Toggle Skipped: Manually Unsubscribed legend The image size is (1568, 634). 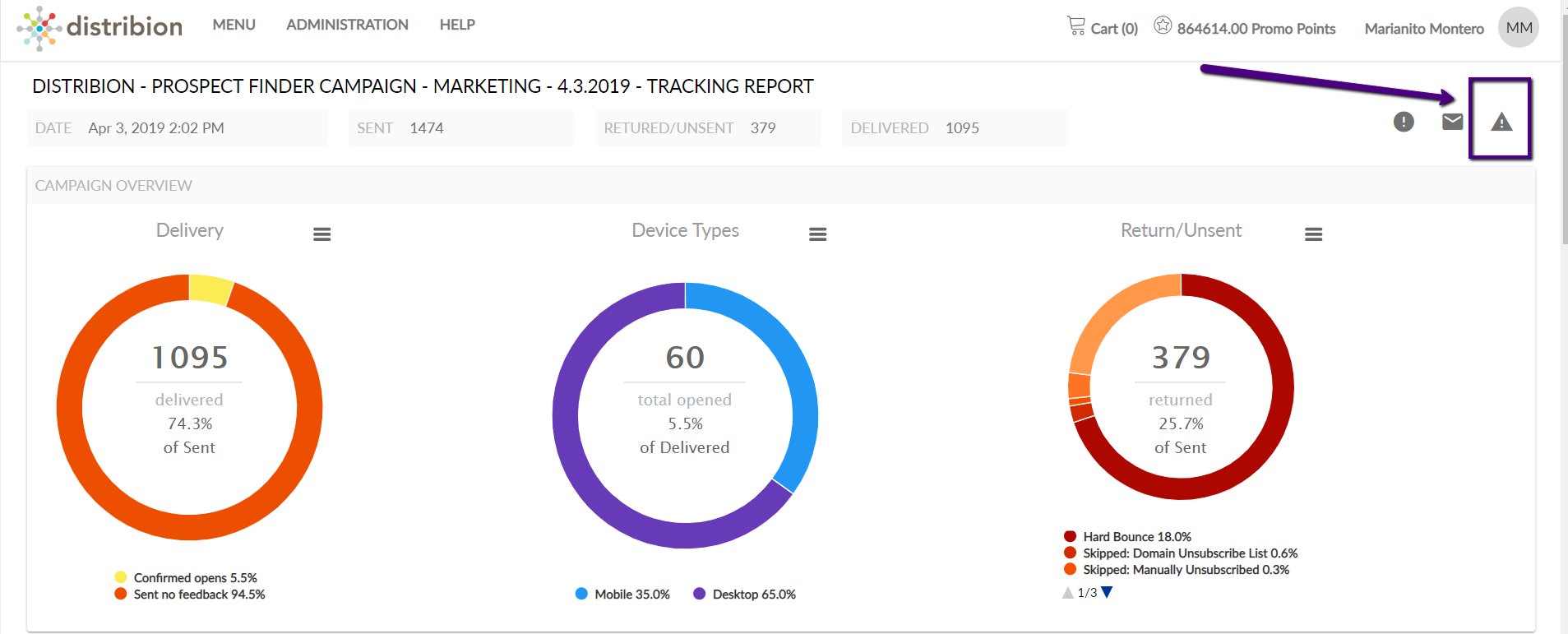coord(1177,569)
